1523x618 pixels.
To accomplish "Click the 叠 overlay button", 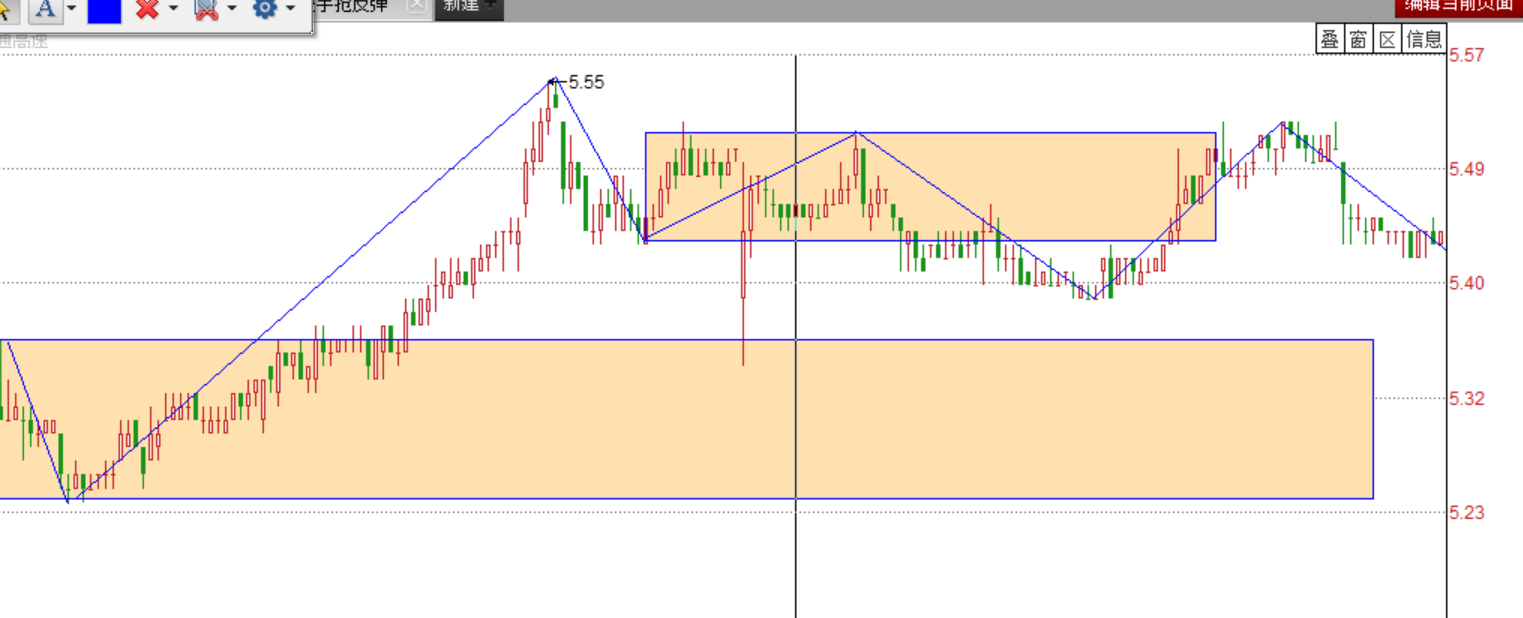I will (x=1329, y=40).
